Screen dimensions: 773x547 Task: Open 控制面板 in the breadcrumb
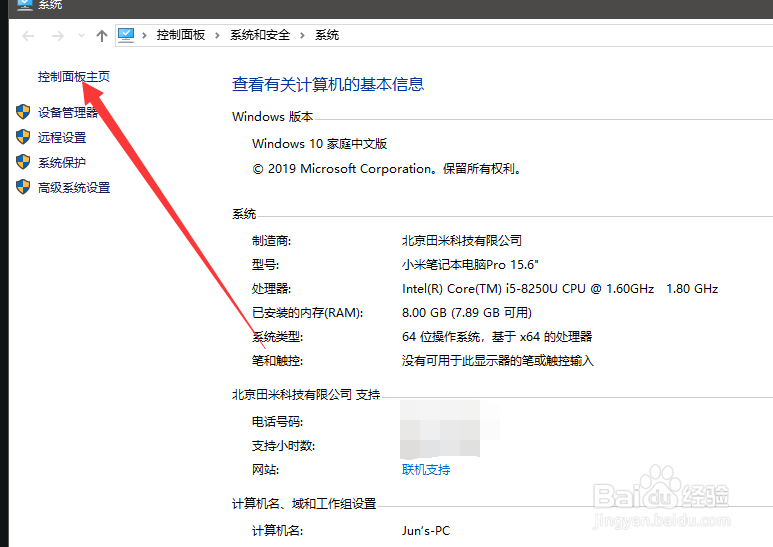(180, 35)
